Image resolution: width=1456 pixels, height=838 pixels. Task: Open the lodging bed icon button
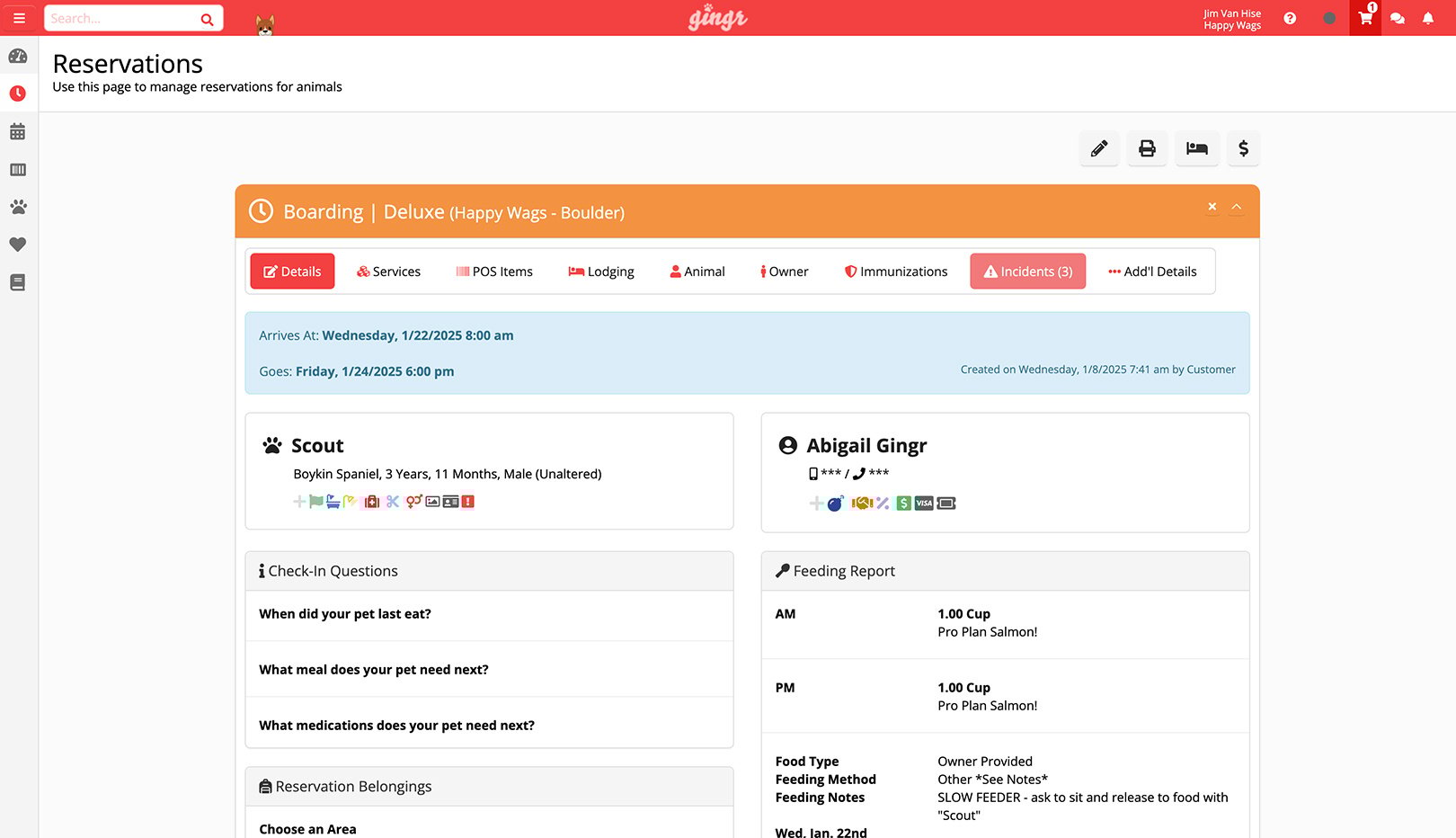click(x=1196, y=148)
